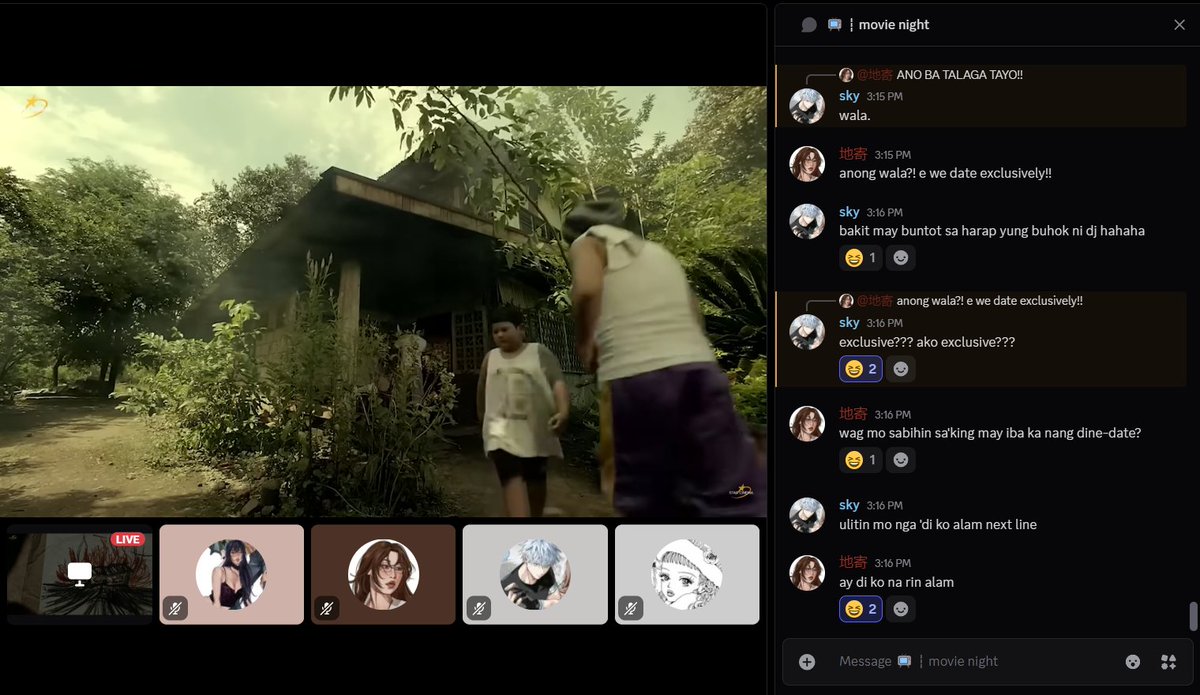Select the manga sketch avatar participant tile

pyautogui.click(x=687, y=574)
